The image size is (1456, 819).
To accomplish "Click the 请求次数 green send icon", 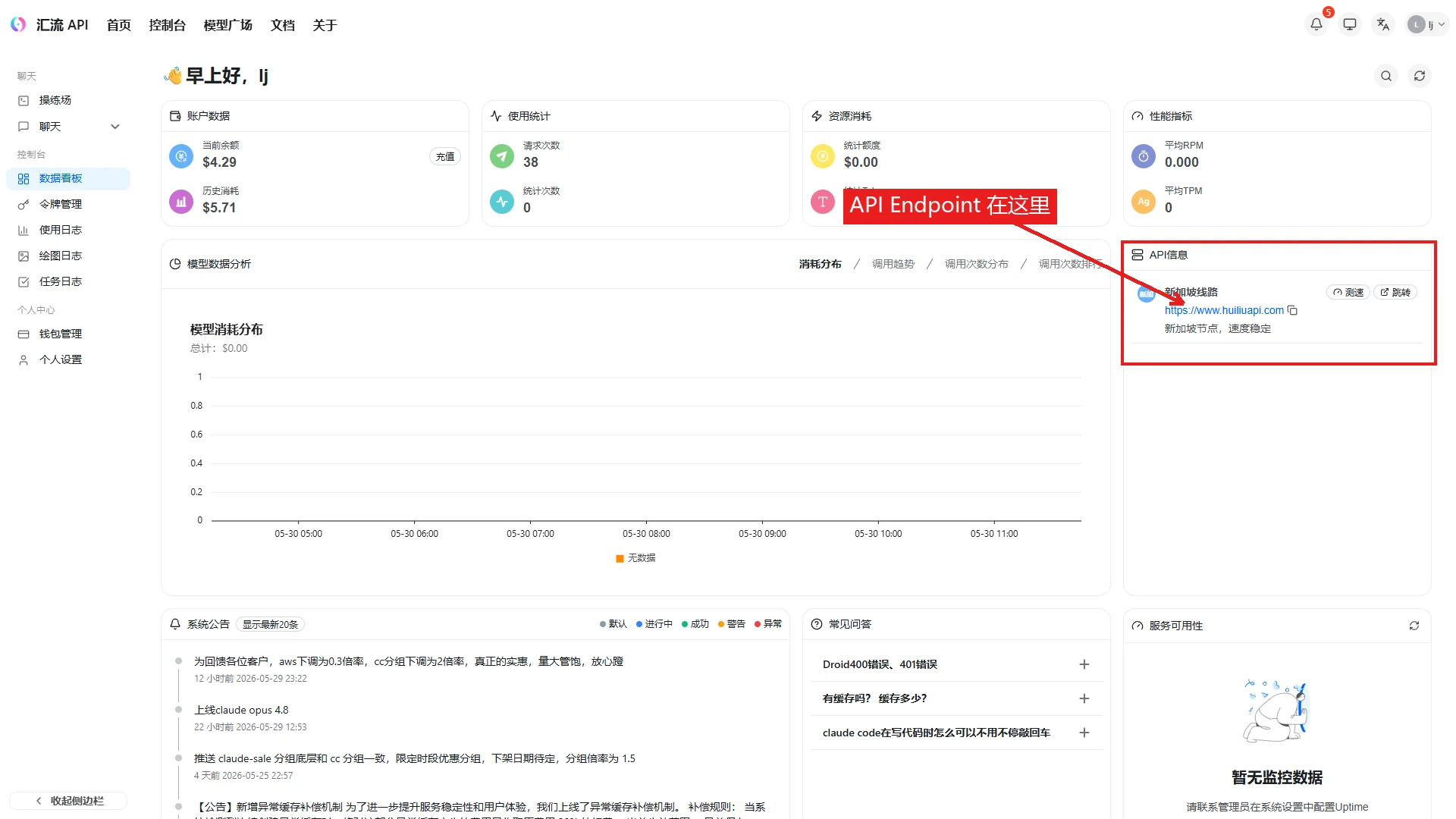I will (x=502, y=156).
